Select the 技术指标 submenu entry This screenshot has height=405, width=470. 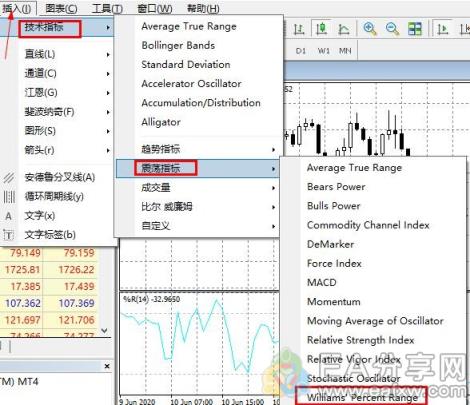[x=57, y=28]
